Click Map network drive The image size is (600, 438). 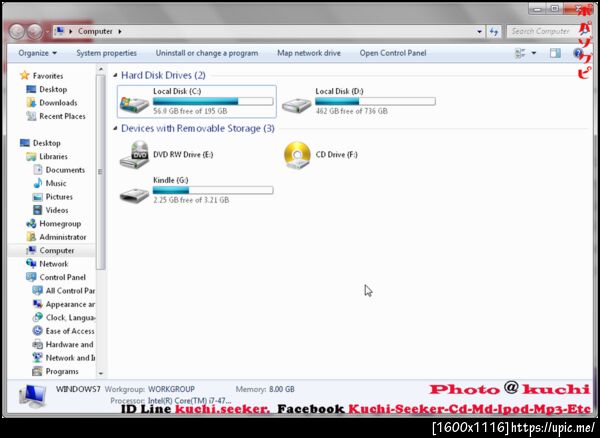click(x=309, y=53)
